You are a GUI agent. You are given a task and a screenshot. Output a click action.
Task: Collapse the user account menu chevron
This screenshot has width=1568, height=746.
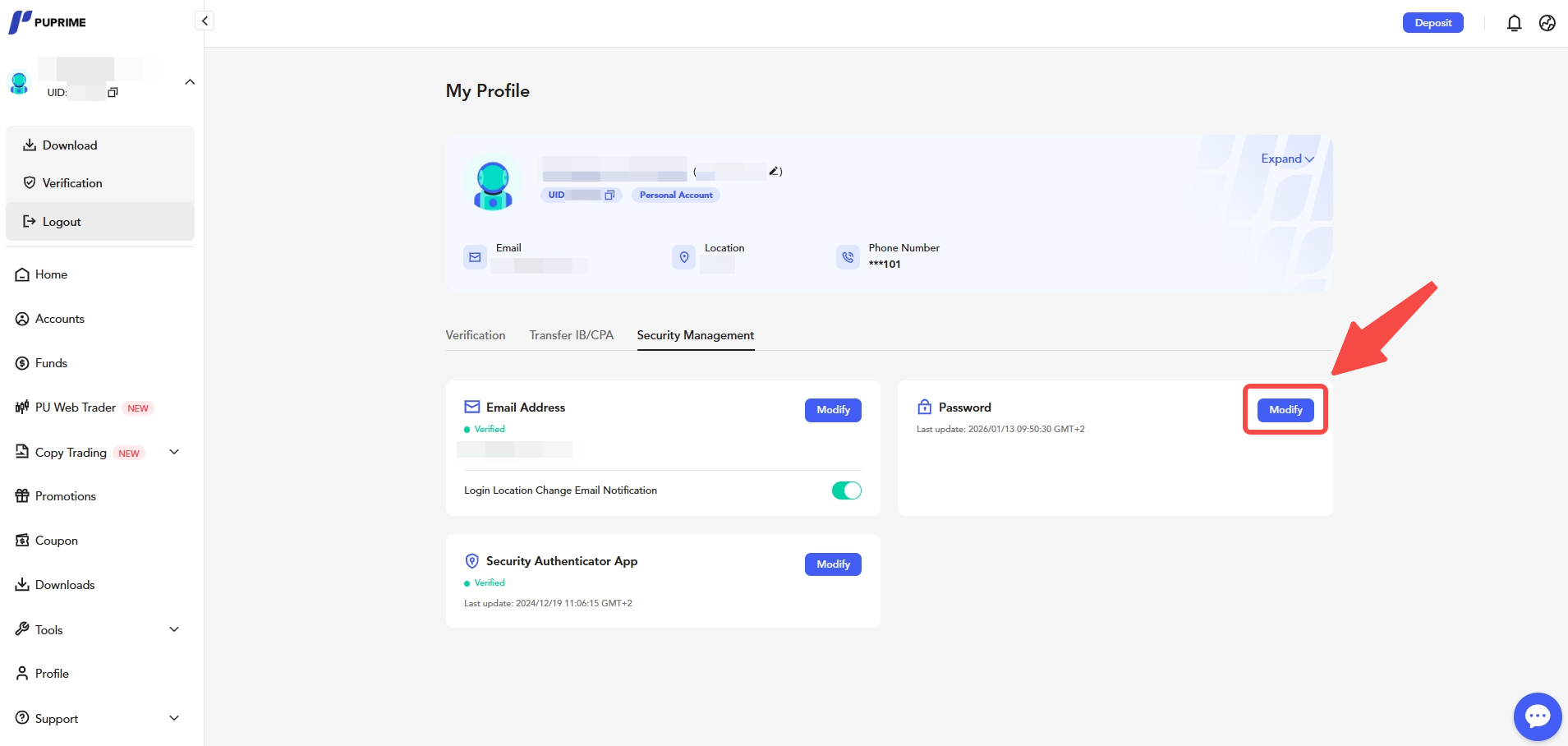coord(190,82)
